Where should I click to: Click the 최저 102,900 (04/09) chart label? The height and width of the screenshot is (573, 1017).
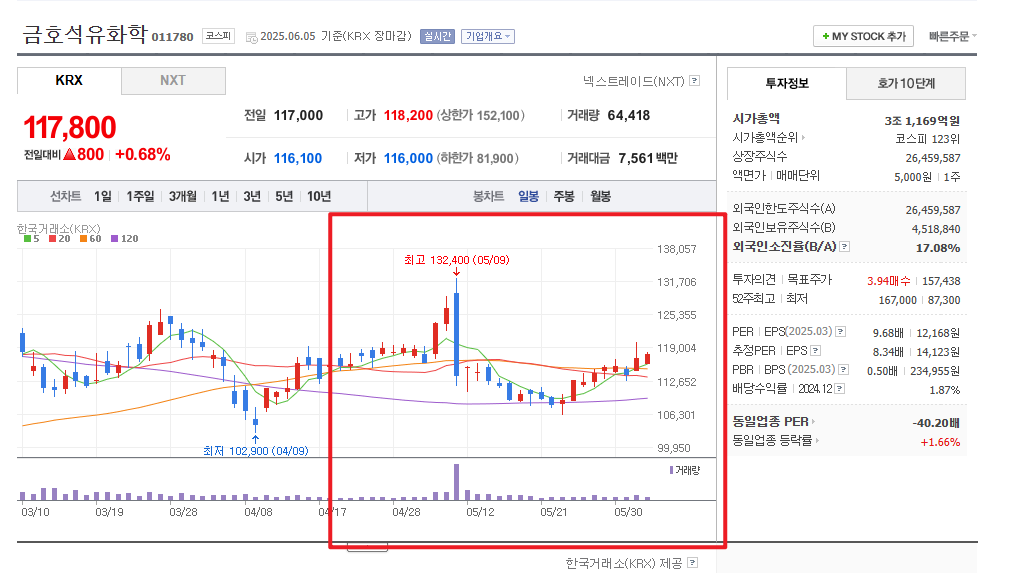coord(256,450)
